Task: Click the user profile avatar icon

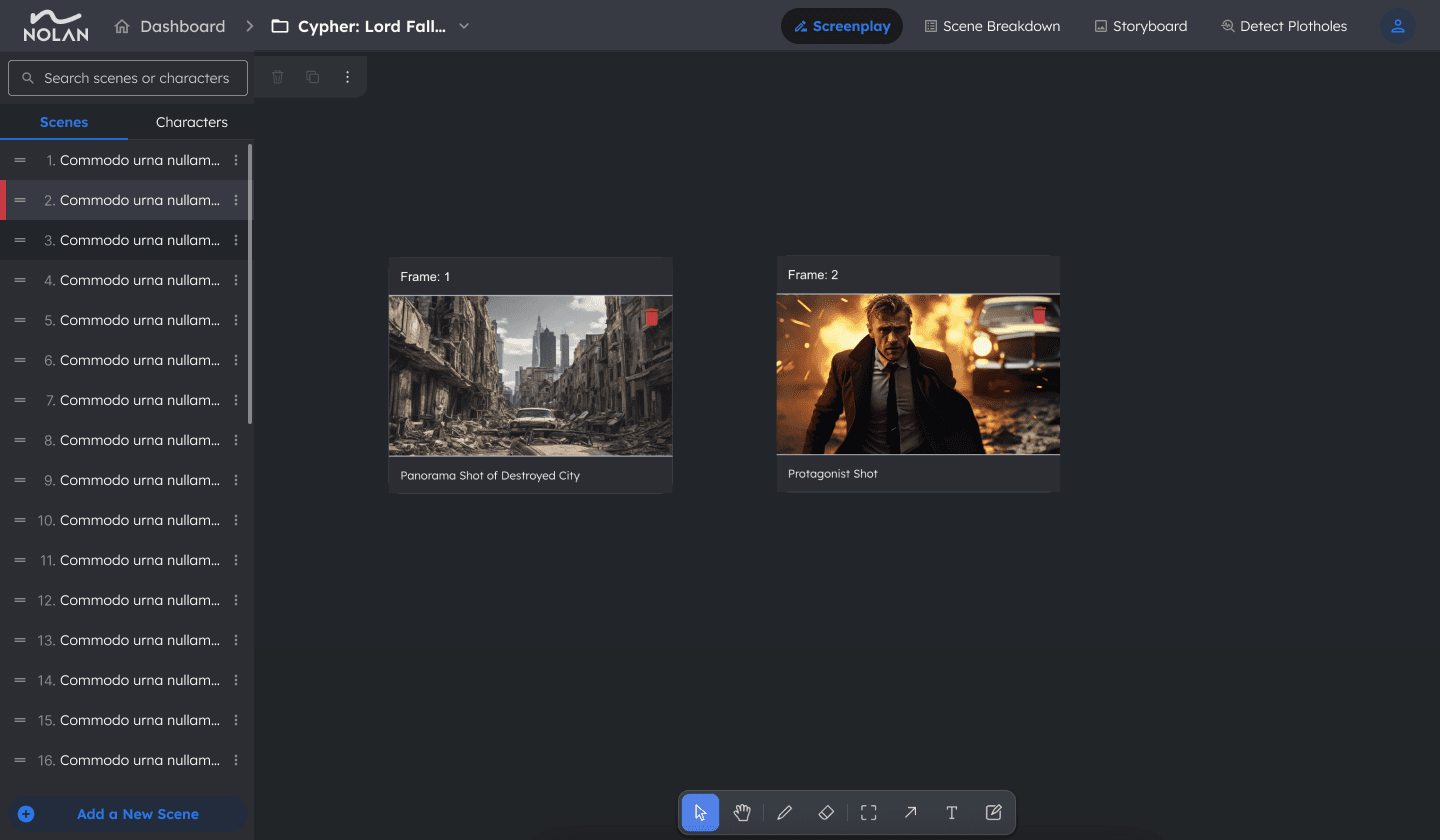Action: (1398, 26)
